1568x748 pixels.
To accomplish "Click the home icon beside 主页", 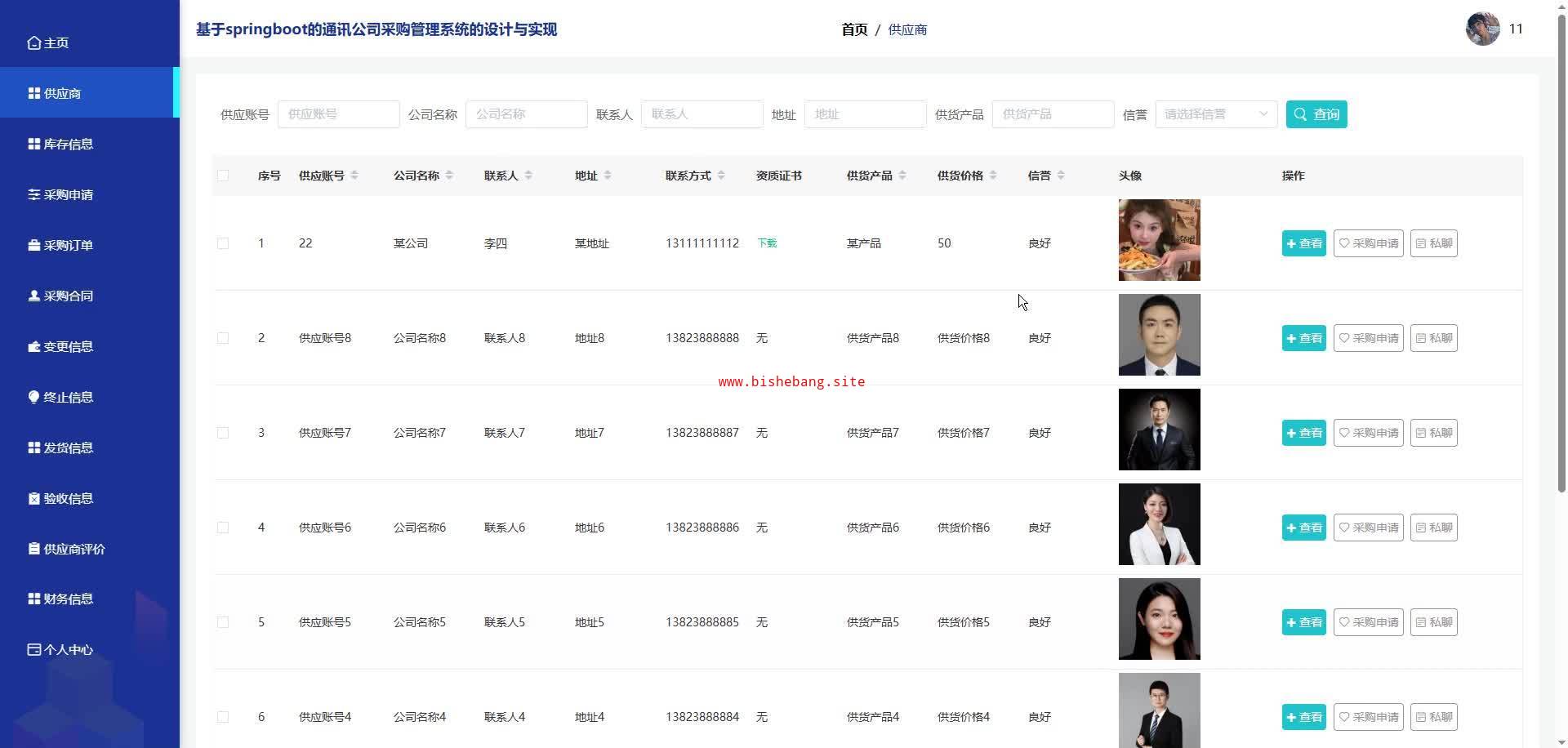I will (33, 42).
